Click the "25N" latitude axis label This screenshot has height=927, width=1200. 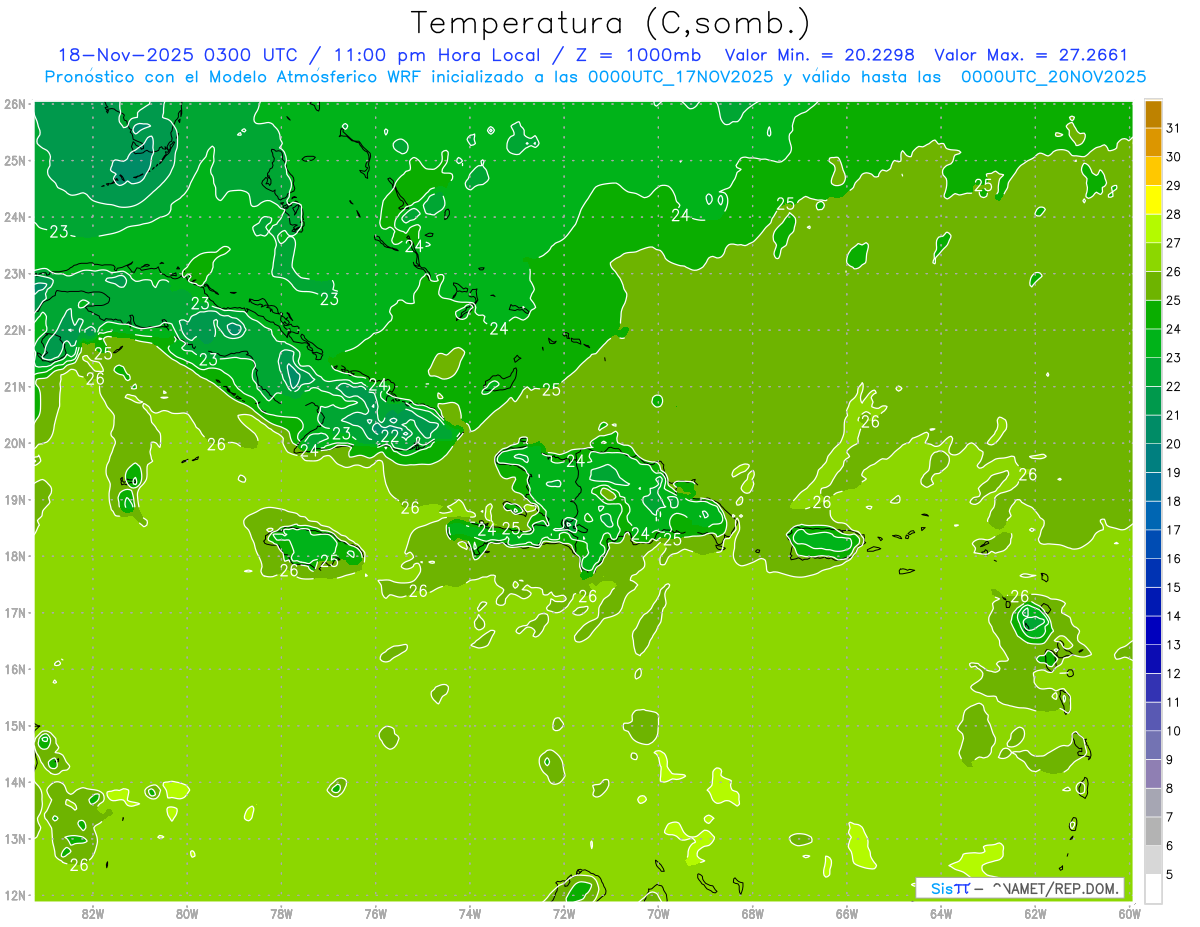coord(15,160)
